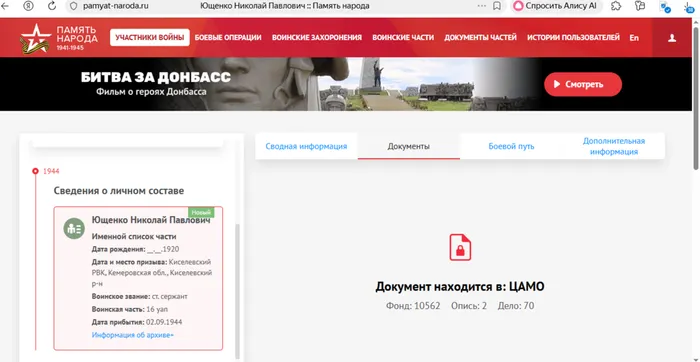Click the site security shield icon

(x=74, y=6)
